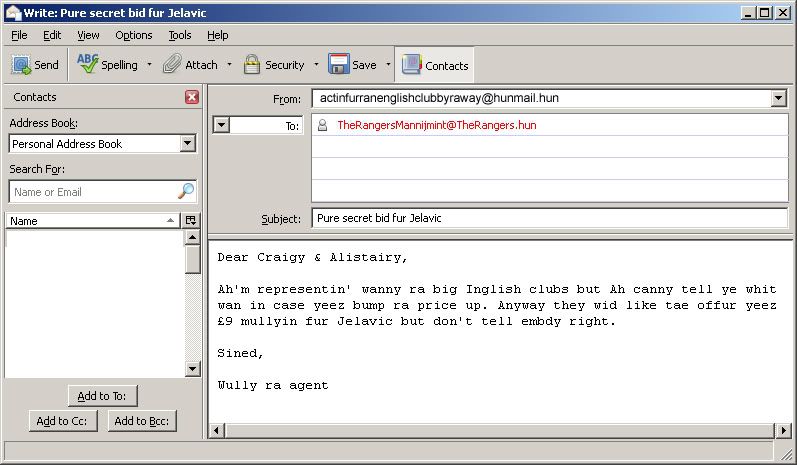Toggle the Contacts sidebar button
The height and width of the screenshot is (465, 797).
click(x=435, y=65)
